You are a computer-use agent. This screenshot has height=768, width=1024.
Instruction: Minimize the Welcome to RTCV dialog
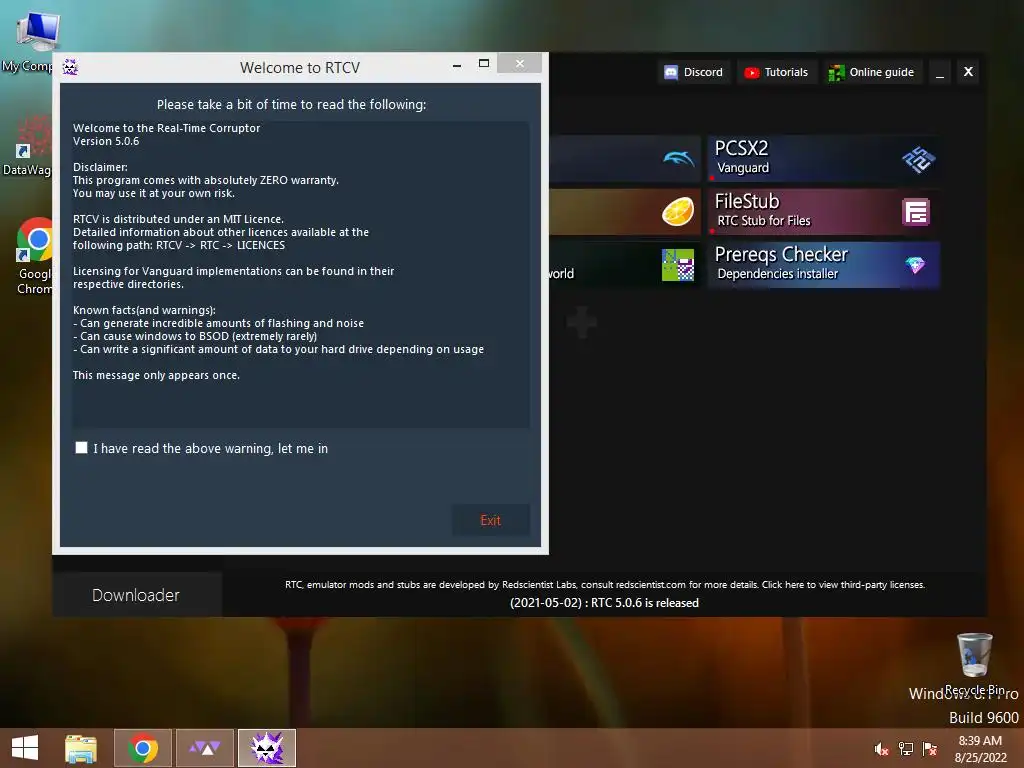click(457, 65)
